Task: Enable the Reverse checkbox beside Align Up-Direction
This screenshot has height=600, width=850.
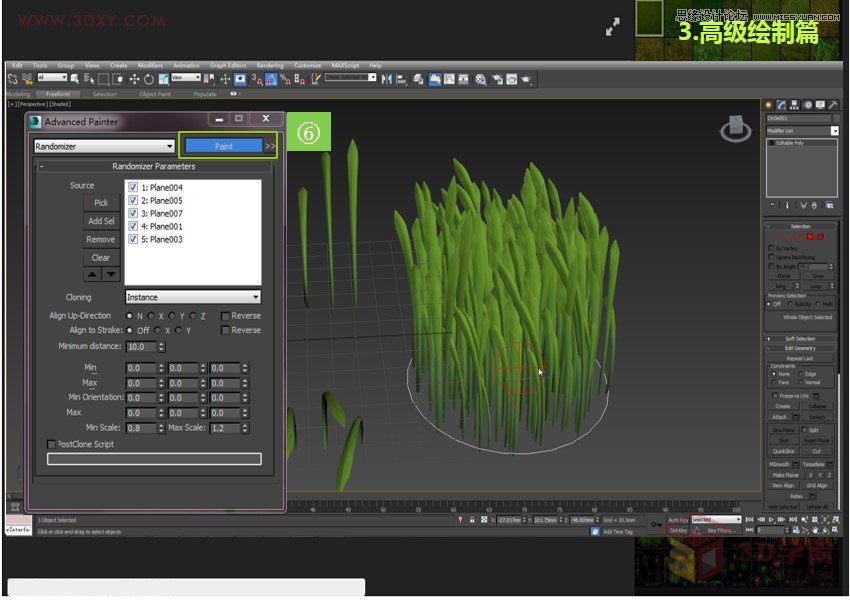Action: tap(225, 316)
